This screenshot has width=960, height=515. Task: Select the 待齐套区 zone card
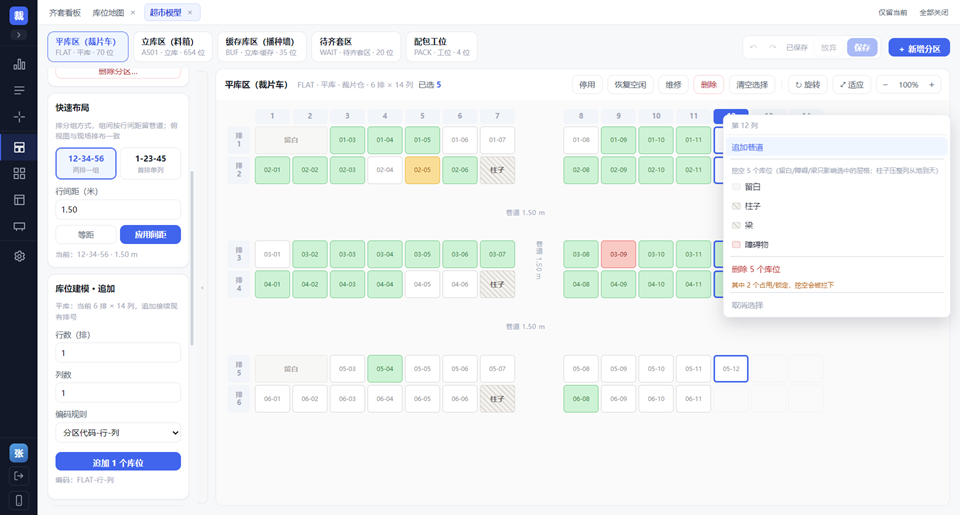(356, 47)
